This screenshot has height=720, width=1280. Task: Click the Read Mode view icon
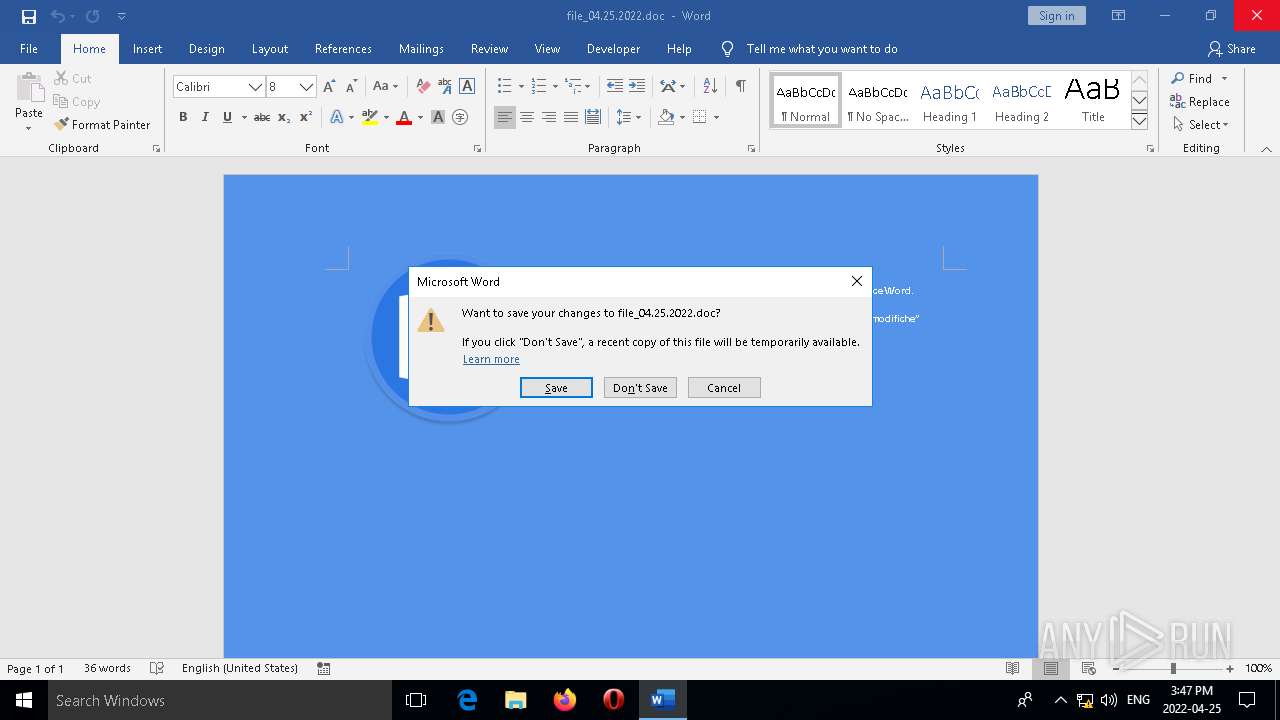pos(1012,669)
